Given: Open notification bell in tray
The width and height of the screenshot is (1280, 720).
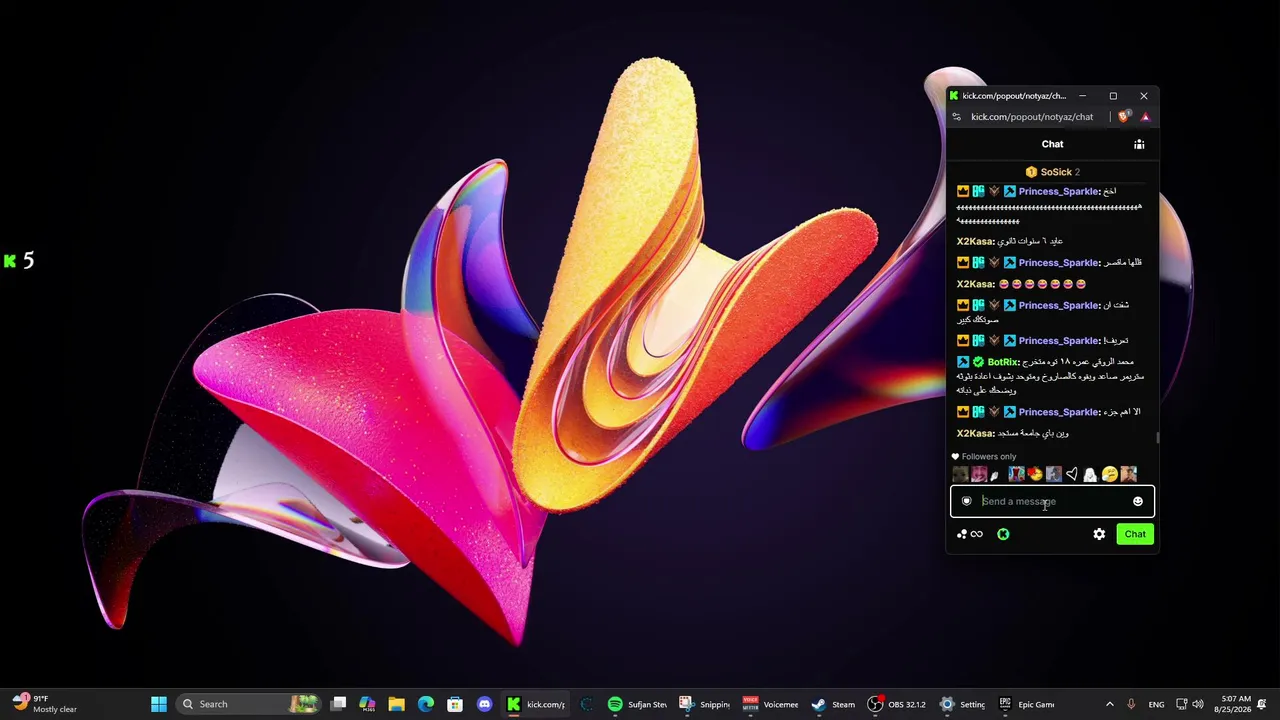Looking at the screenshot, I should [x=1263, y=704].
